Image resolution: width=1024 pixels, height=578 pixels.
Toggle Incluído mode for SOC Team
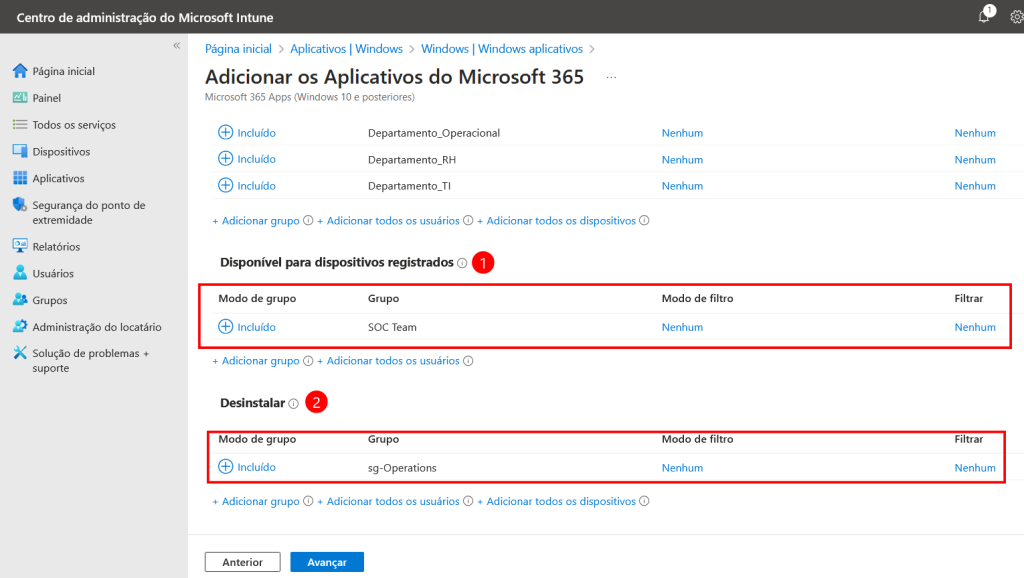tap(247, 327)
